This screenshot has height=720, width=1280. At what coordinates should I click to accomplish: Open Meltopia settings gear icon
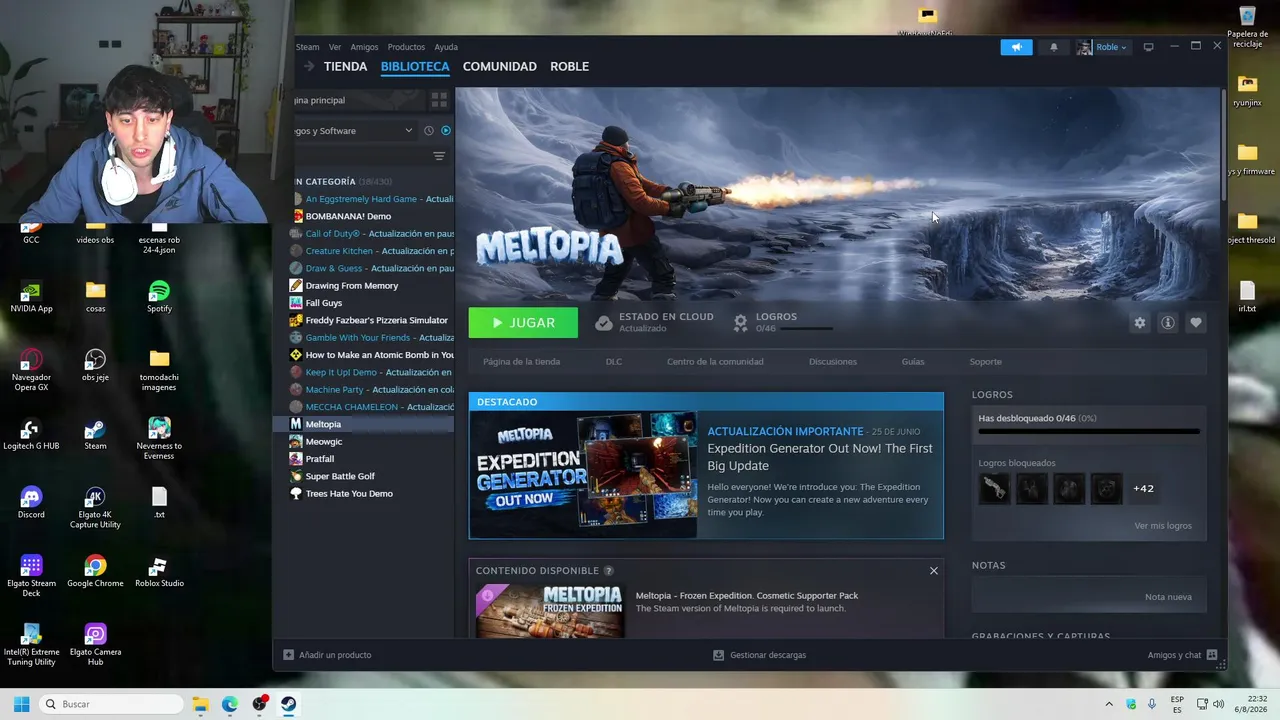(x=1140, y=323)
